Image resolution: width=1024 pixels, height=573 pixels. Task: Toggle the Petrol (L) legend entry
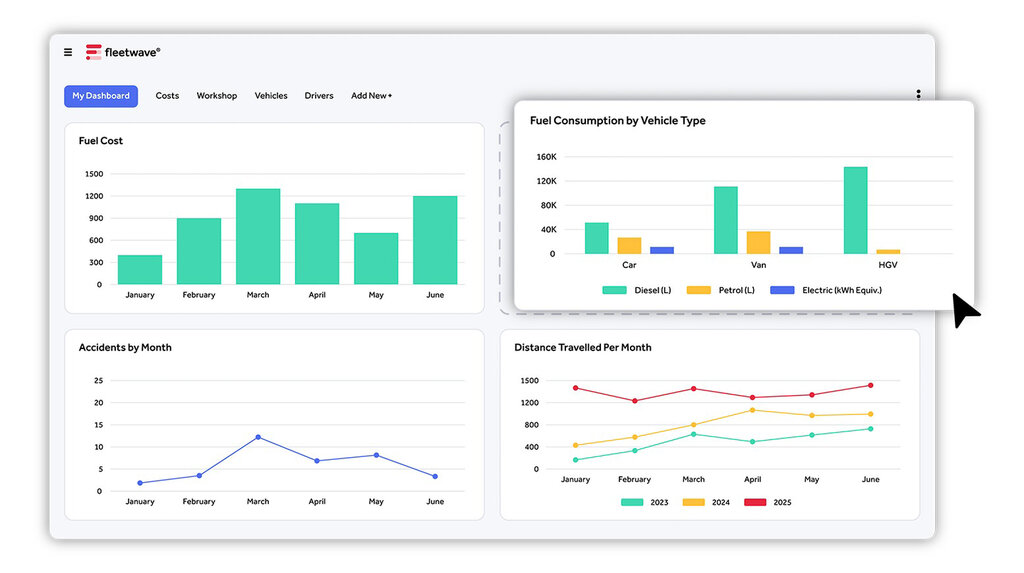(699, 290)
